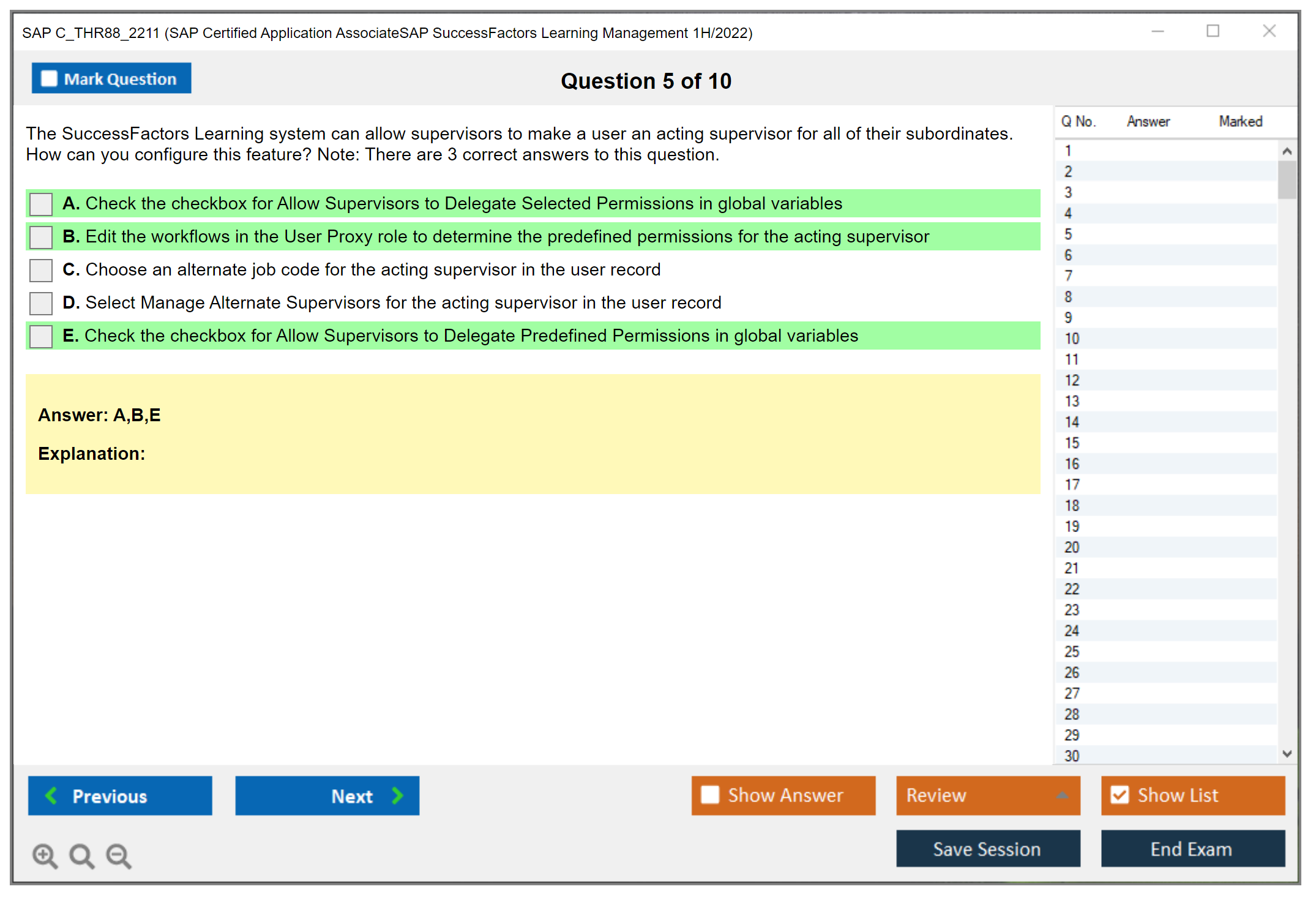Click the reset zoom magnifier icon

click(81, 855)
